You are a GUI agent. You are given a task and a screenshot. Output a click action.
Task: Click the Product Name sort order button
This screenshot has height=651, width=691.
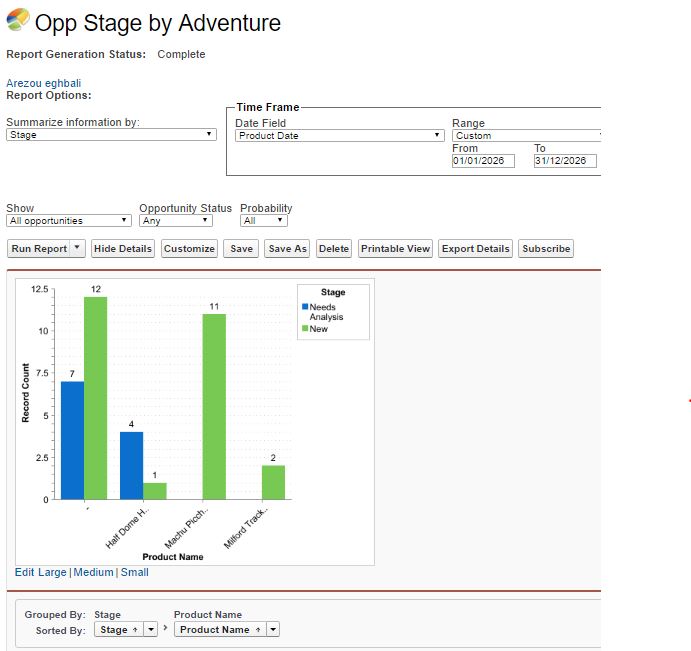click(220, 629)
